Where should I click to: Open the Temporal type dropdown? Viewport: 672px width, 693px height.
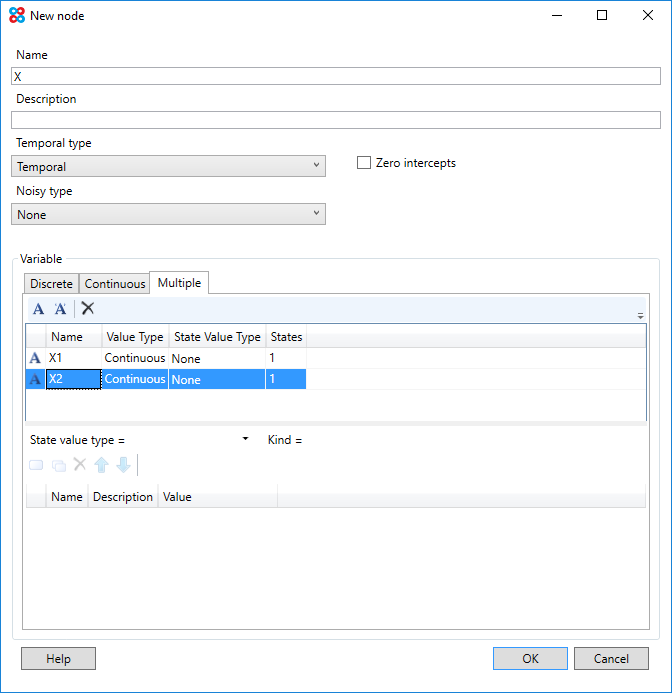click(168, 166)
